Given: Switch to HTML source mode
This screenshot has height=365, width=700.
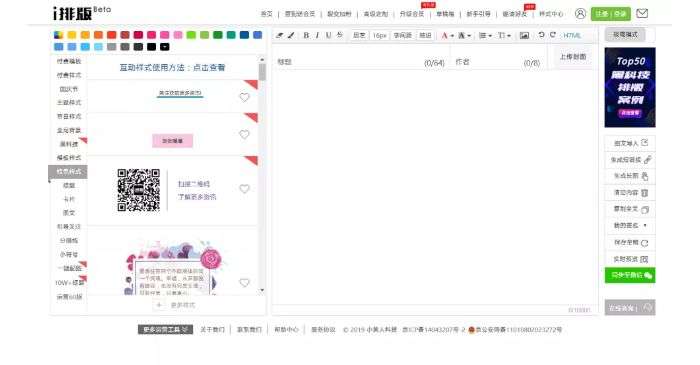Looking at the screenshot, I should click(x=572, y=35).
